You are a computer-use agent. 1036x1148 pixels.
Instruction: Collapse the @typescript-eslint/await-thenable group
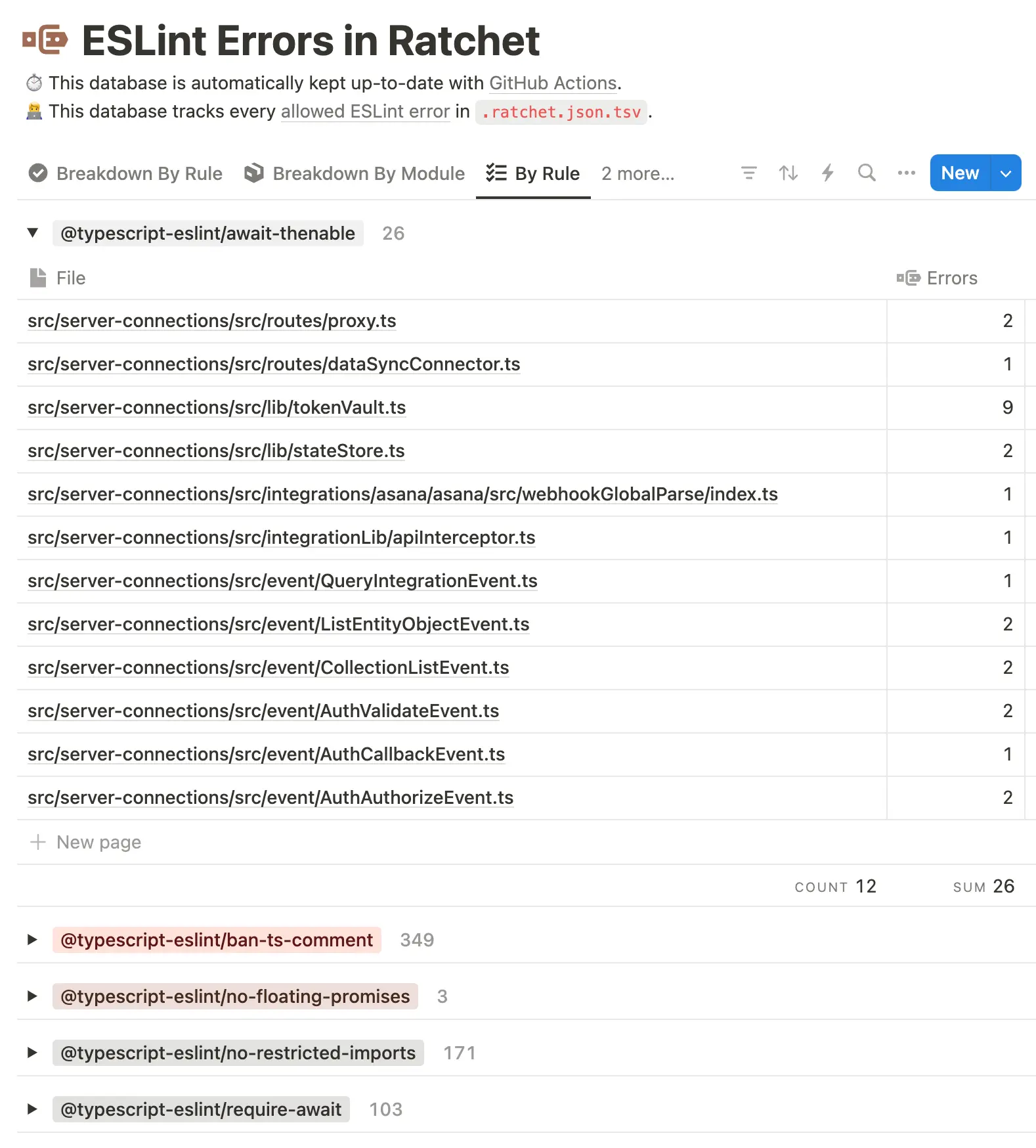click(x=32, y=233)
